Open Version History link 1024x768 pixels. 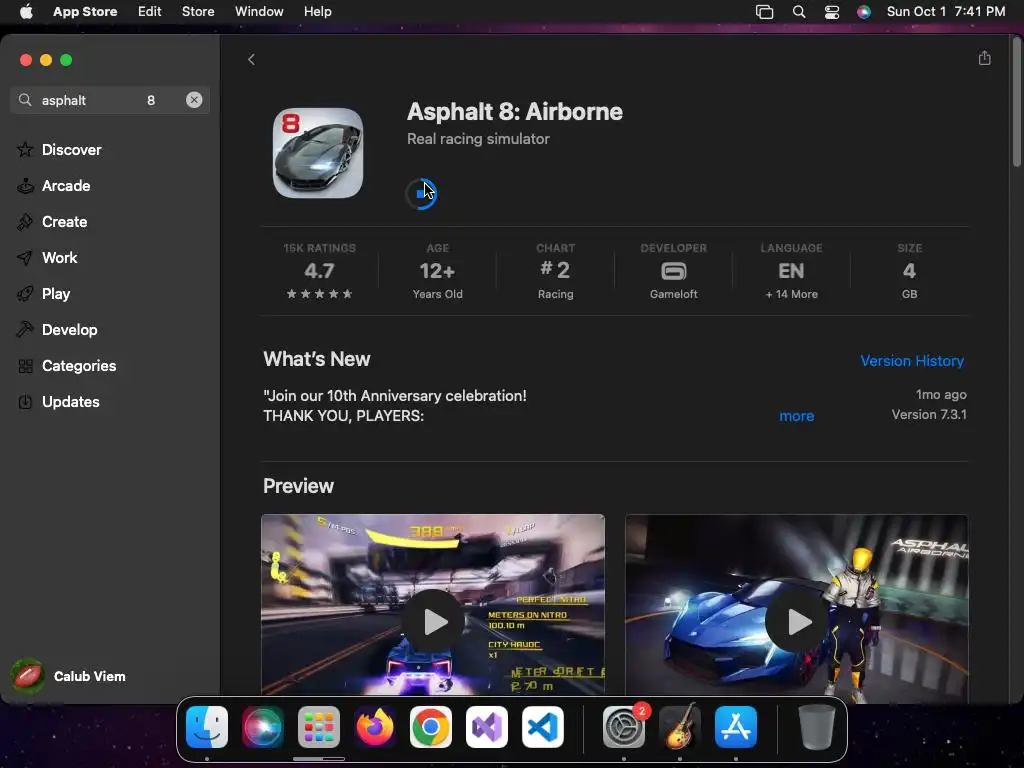tap(912, 360)
